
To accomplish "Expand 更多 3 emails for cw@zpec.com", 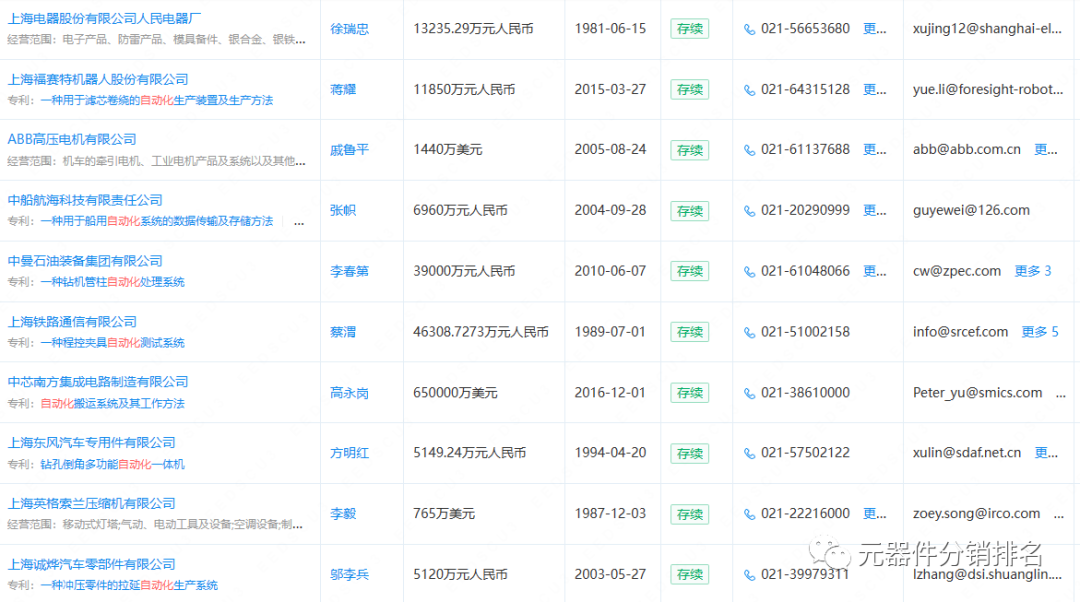I will coord(1032,271).
